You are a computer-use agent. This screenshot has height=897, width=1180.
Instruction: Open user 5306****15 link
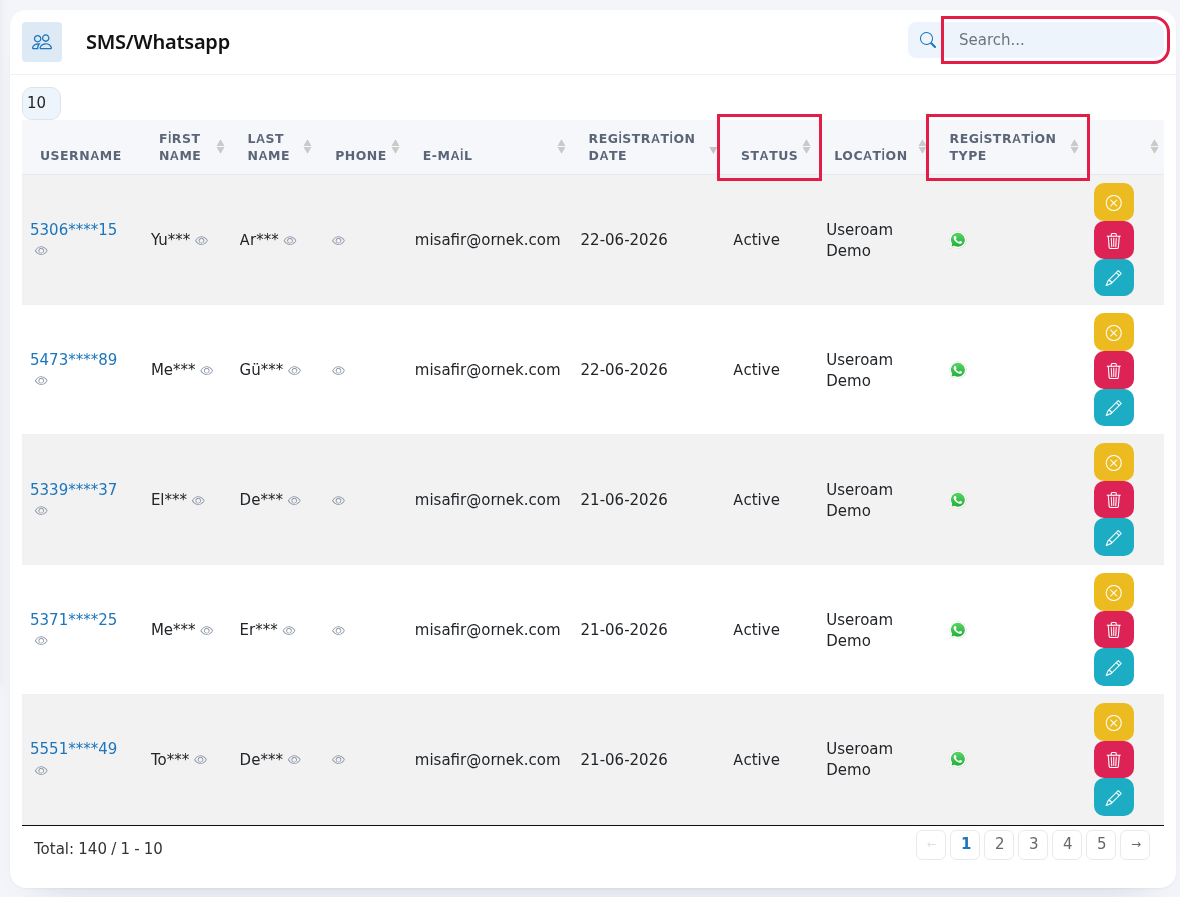point(74,230)
